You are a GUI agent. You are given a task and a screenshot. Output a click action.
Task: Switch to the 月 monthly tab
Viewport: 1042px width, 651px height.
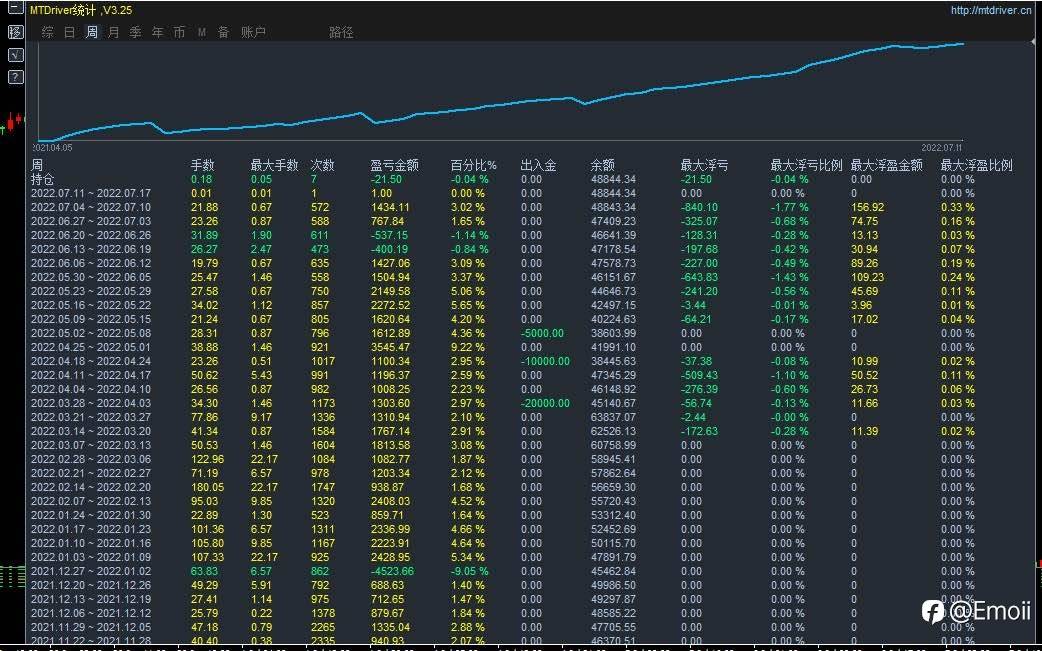[x=114, y=32]
